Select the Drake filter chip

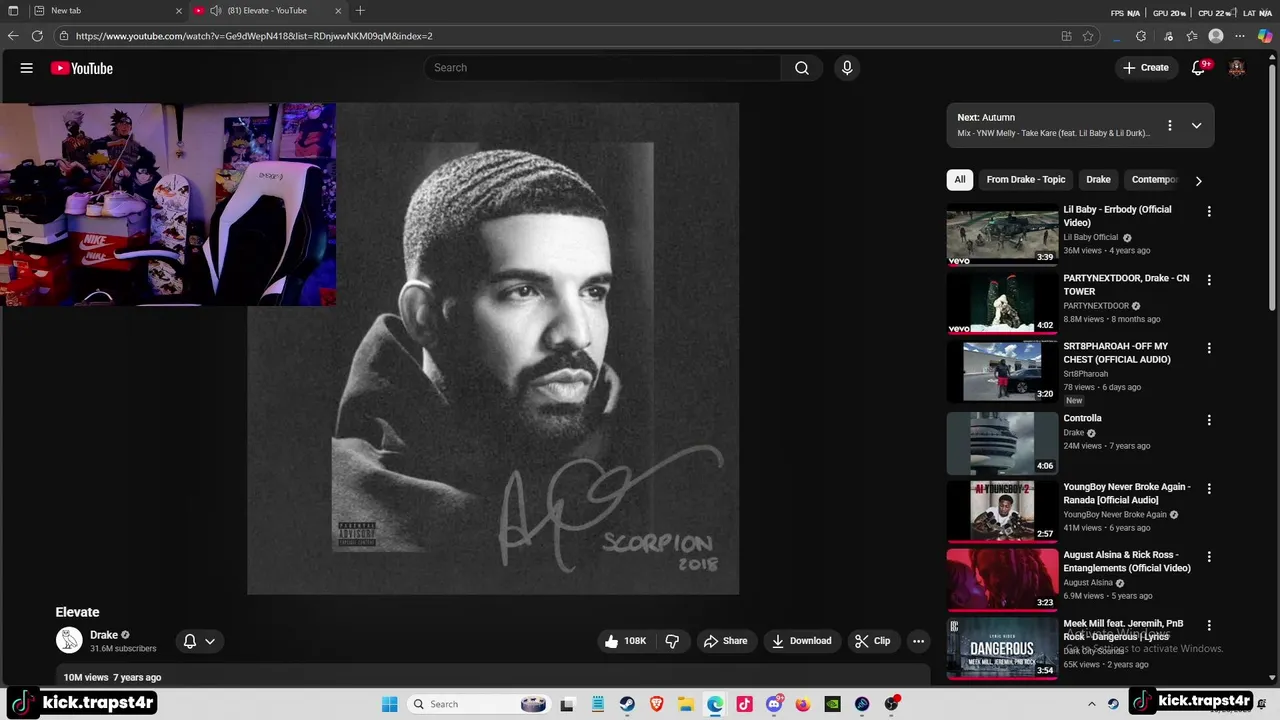pyautogui.click(x=1098, y=180)
